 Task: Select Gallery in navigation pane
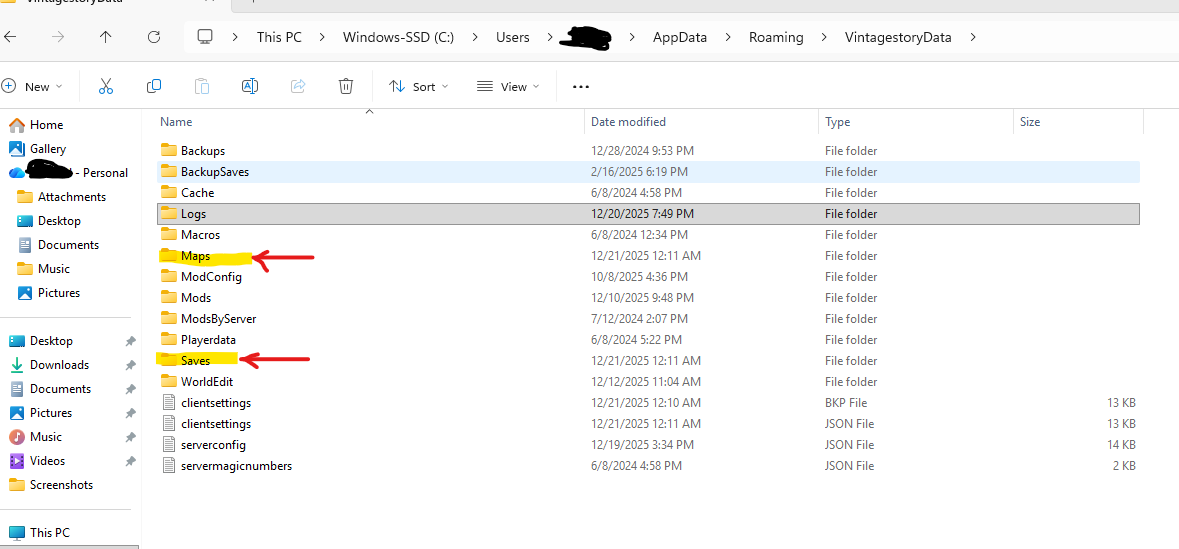[48, 149]
